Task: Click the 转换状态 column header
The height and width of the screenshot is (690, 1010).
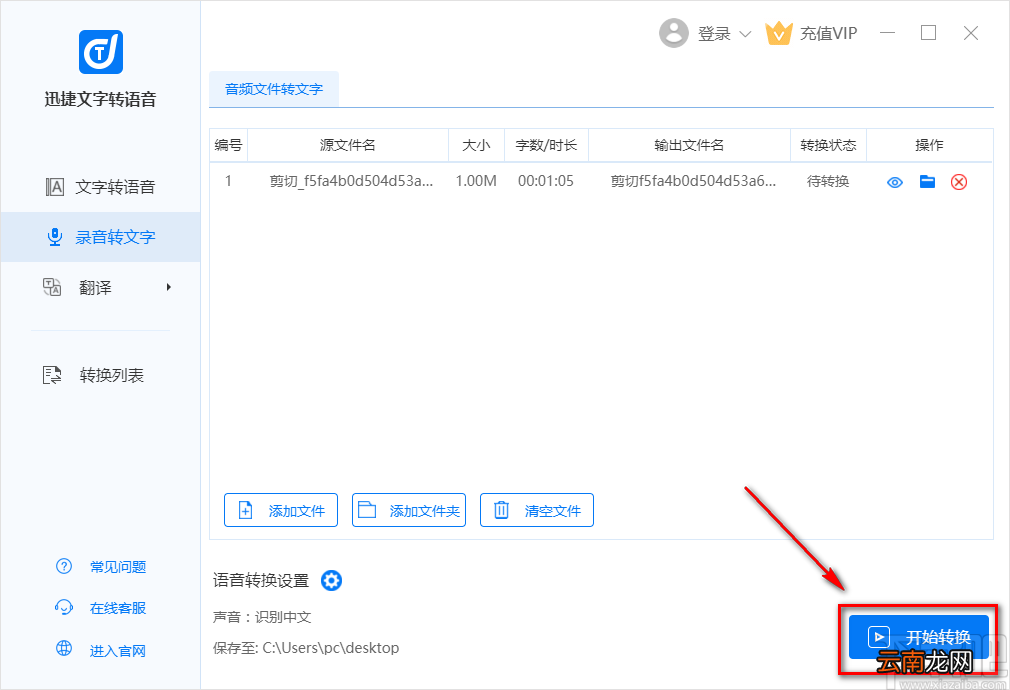Action: point(828,145)
